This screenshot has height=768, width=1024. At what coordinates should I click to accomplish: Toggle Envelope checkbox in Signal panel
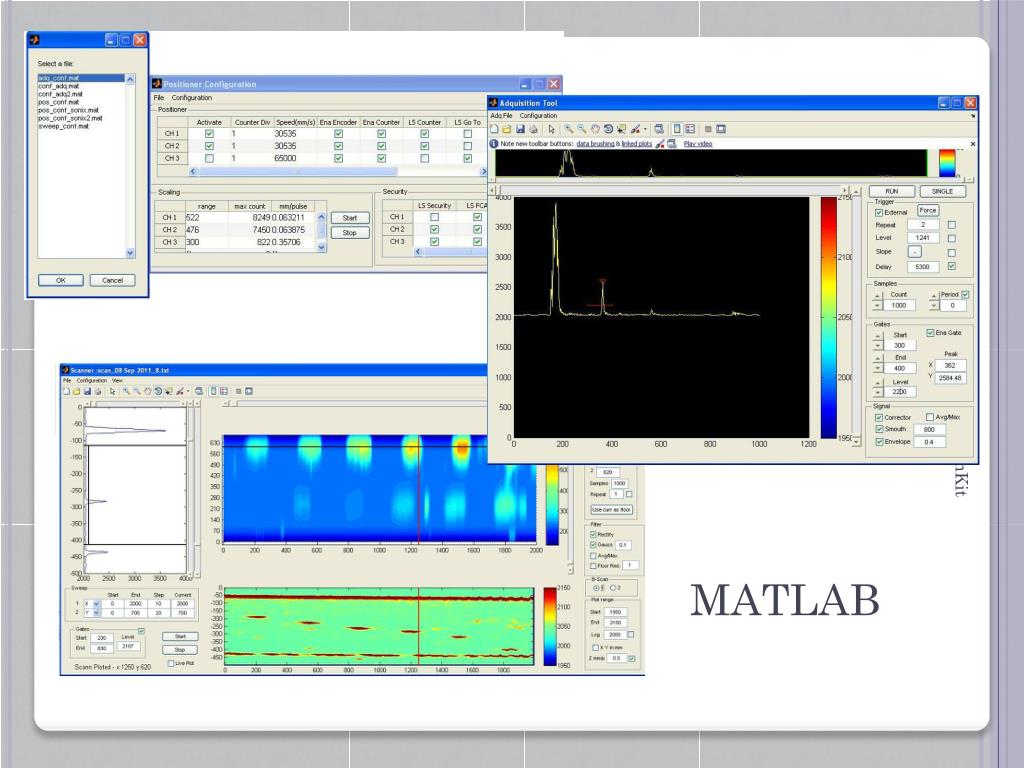point(879,441)
